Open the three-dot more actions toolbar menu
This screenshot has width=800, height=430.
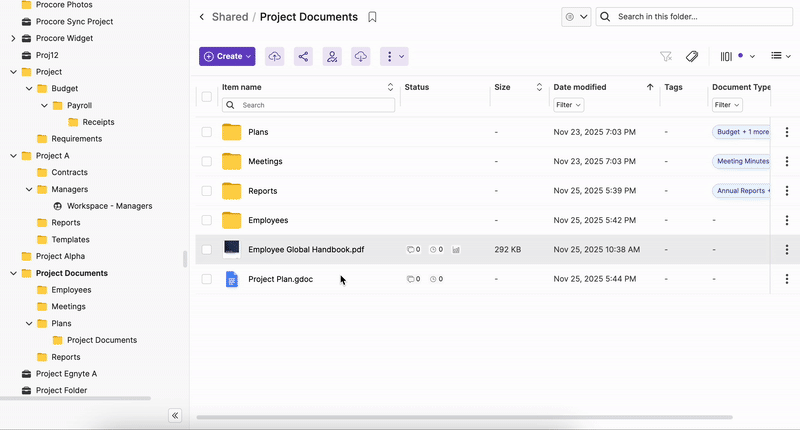(394, 56)
